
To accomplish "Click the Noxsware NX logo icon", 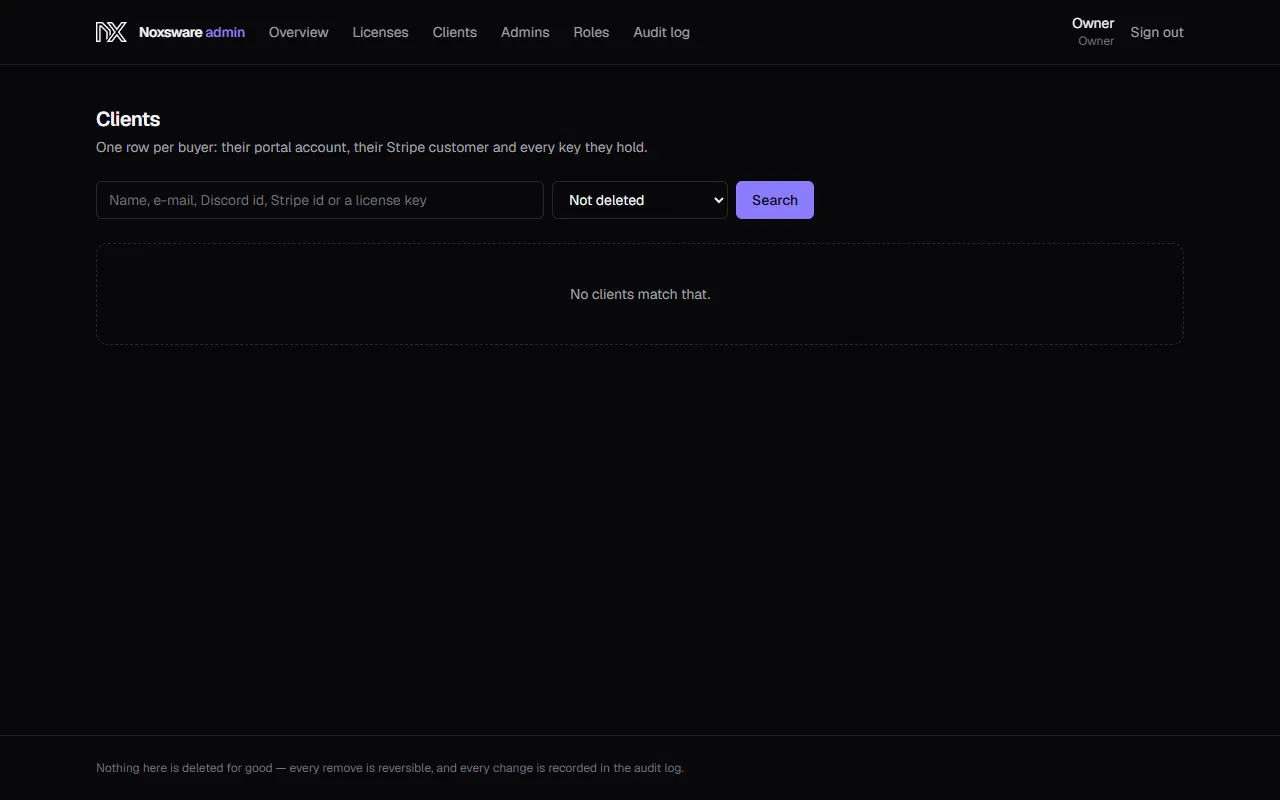I will [111, 32].
